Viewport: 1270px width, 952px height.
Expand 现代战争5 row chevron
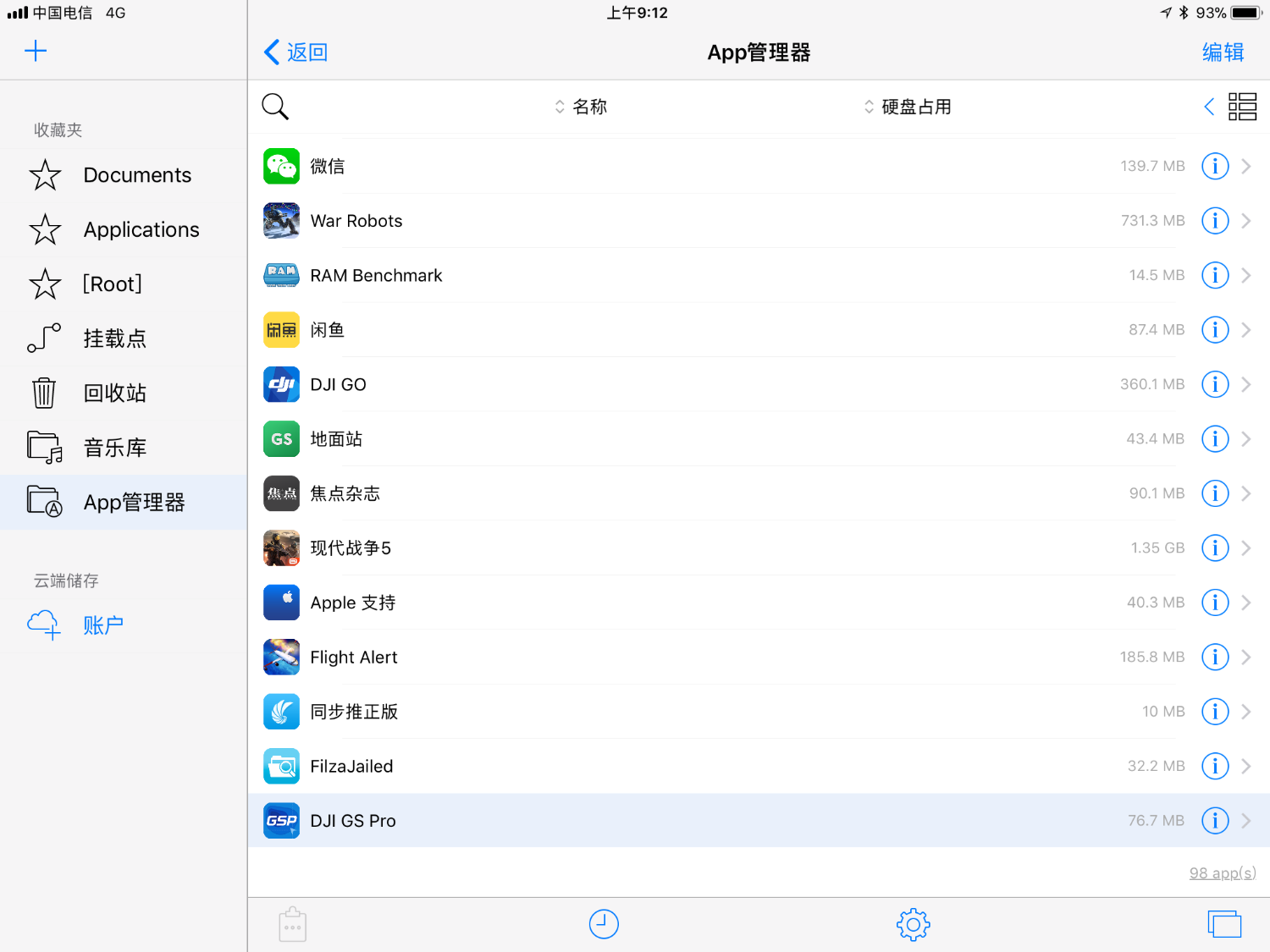pos(1246,548)
